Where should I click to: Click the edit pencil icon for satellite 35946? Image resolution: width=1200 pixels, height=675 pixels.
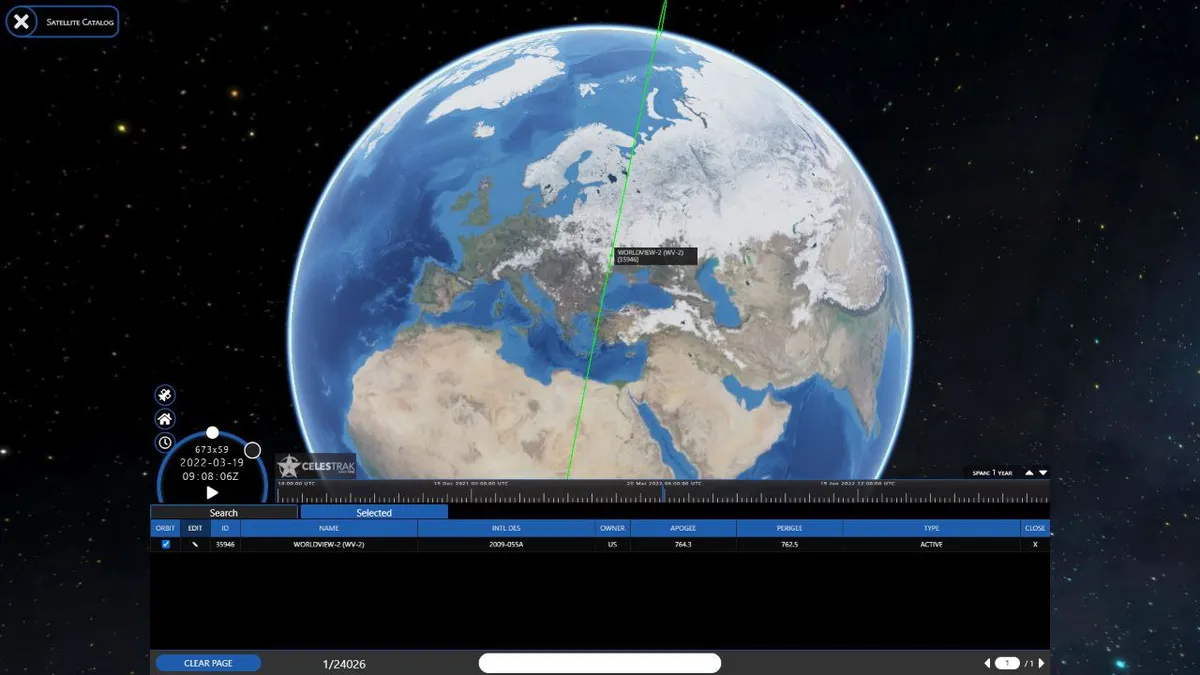coord(195,545)
